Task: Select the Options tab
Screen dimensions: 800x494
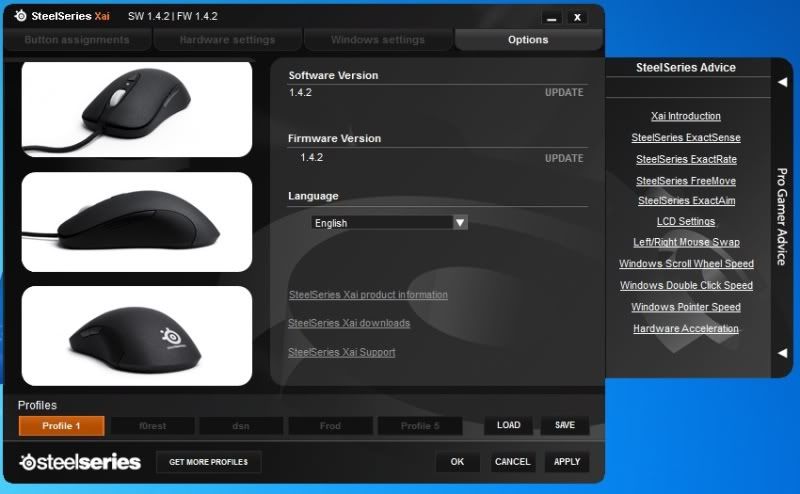Action: [x=528, y=40]
